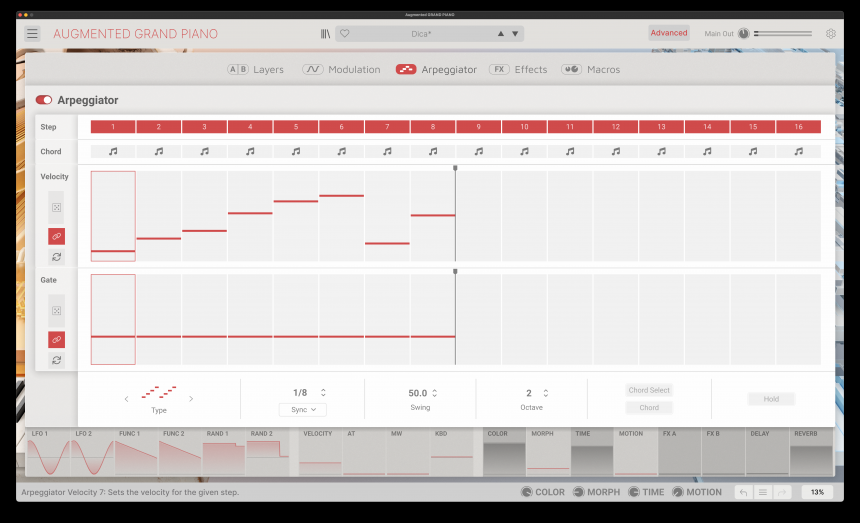Click the chord note icon for step 8

[433, 151]
